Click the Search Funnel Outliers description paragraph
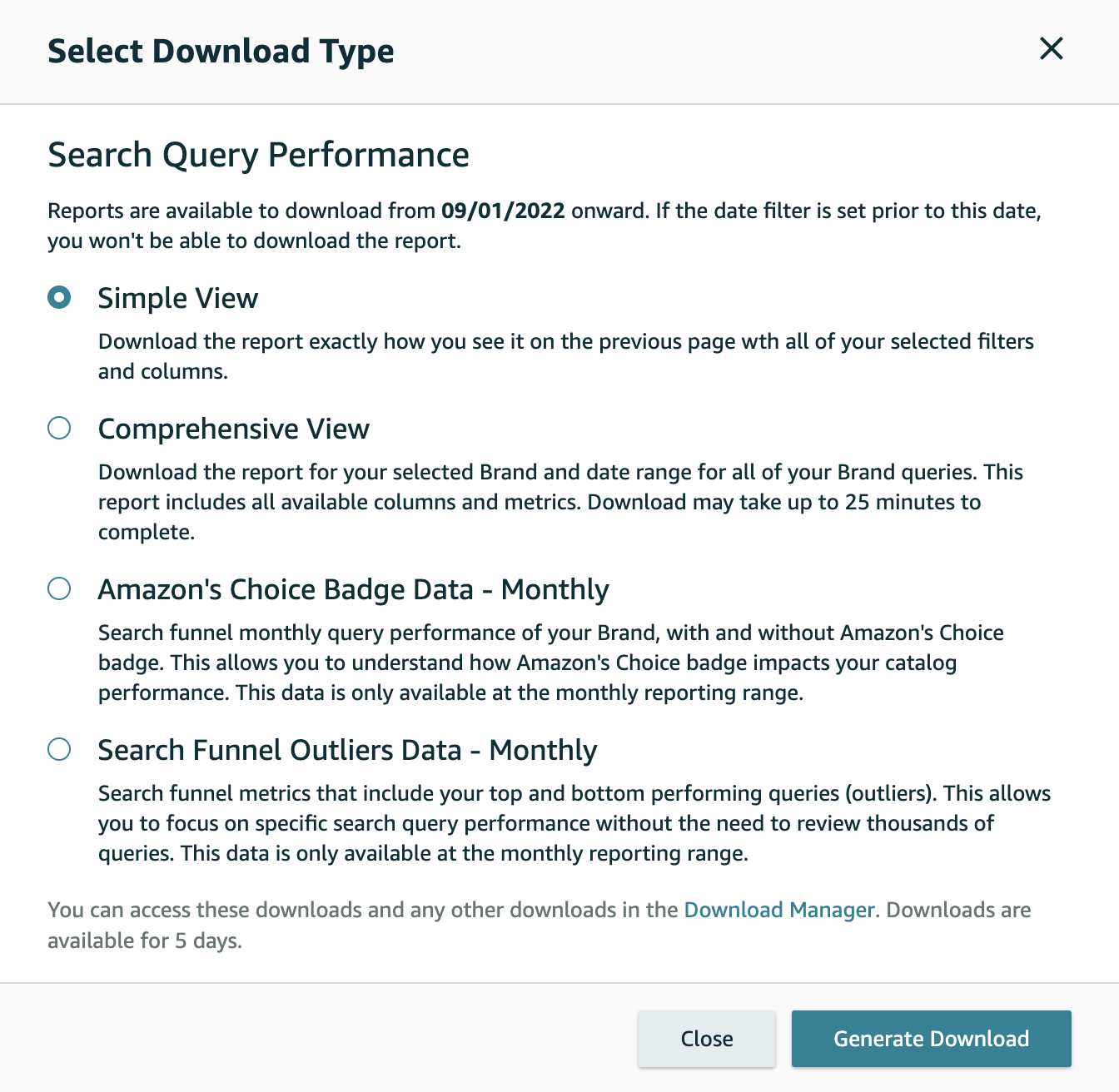This screenshot has width=1119, height=1092. 574,823
